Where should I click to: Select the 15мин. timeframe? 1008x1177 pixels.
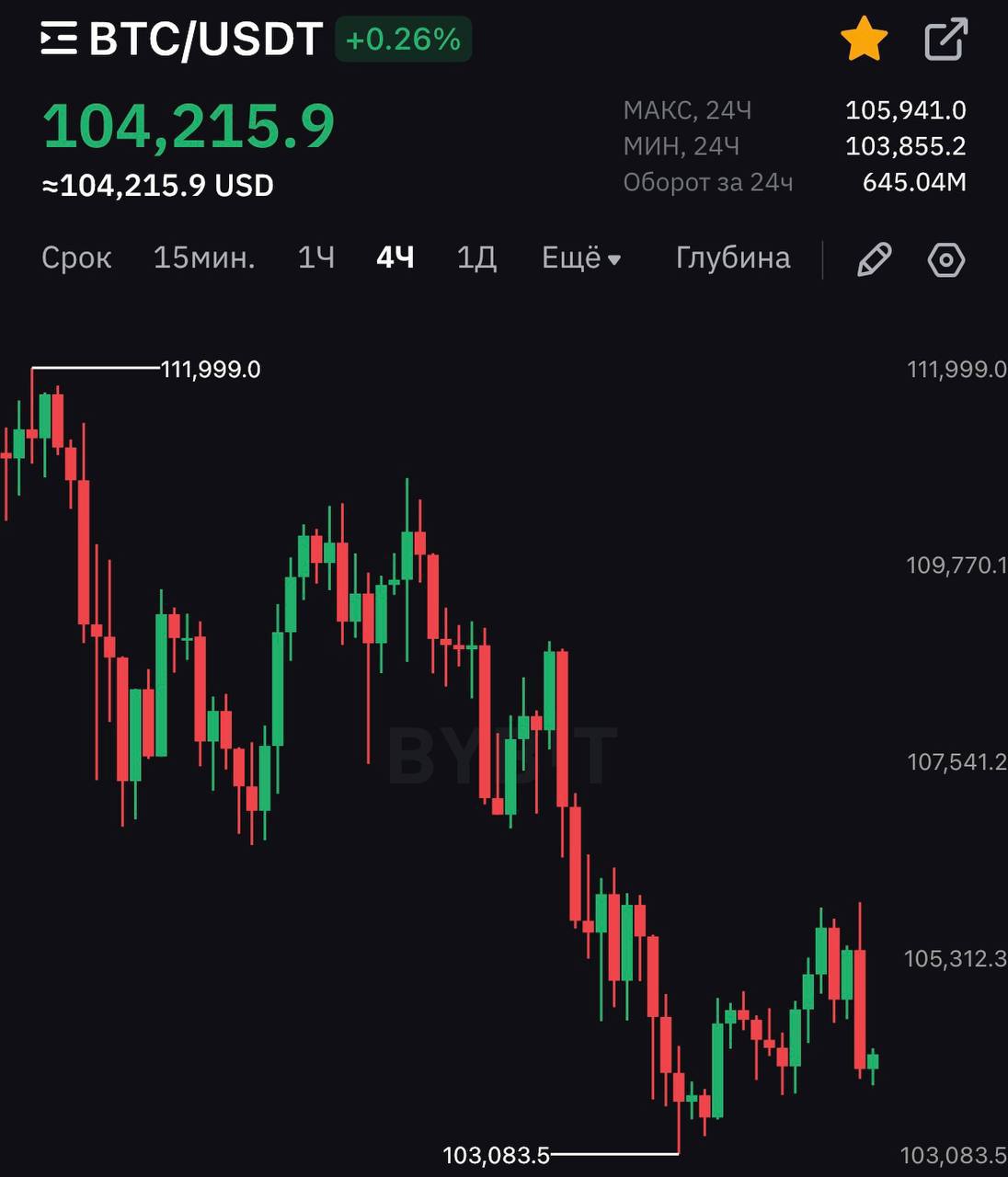click(204, 257)
